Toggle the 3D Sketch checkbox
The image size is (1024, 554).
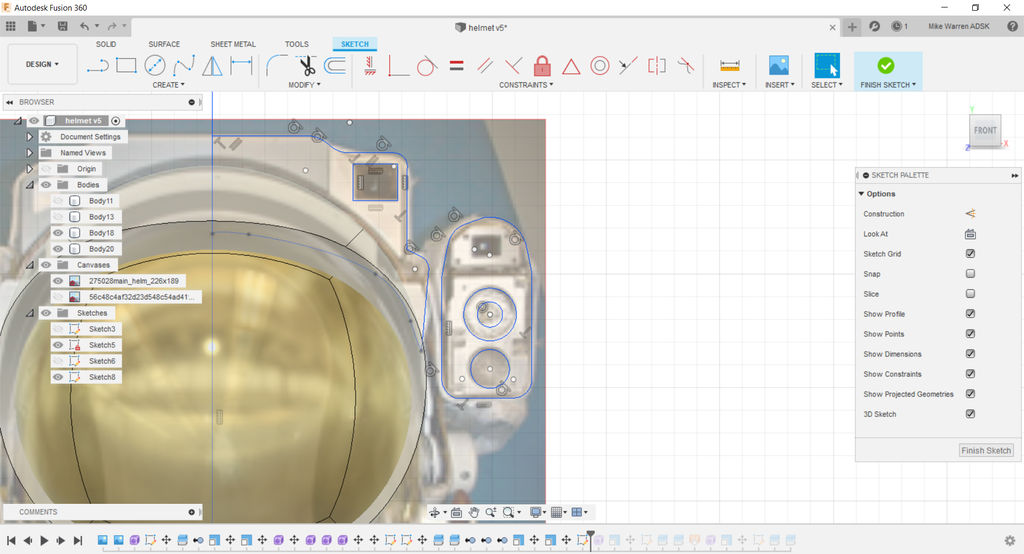click(970, 414)
